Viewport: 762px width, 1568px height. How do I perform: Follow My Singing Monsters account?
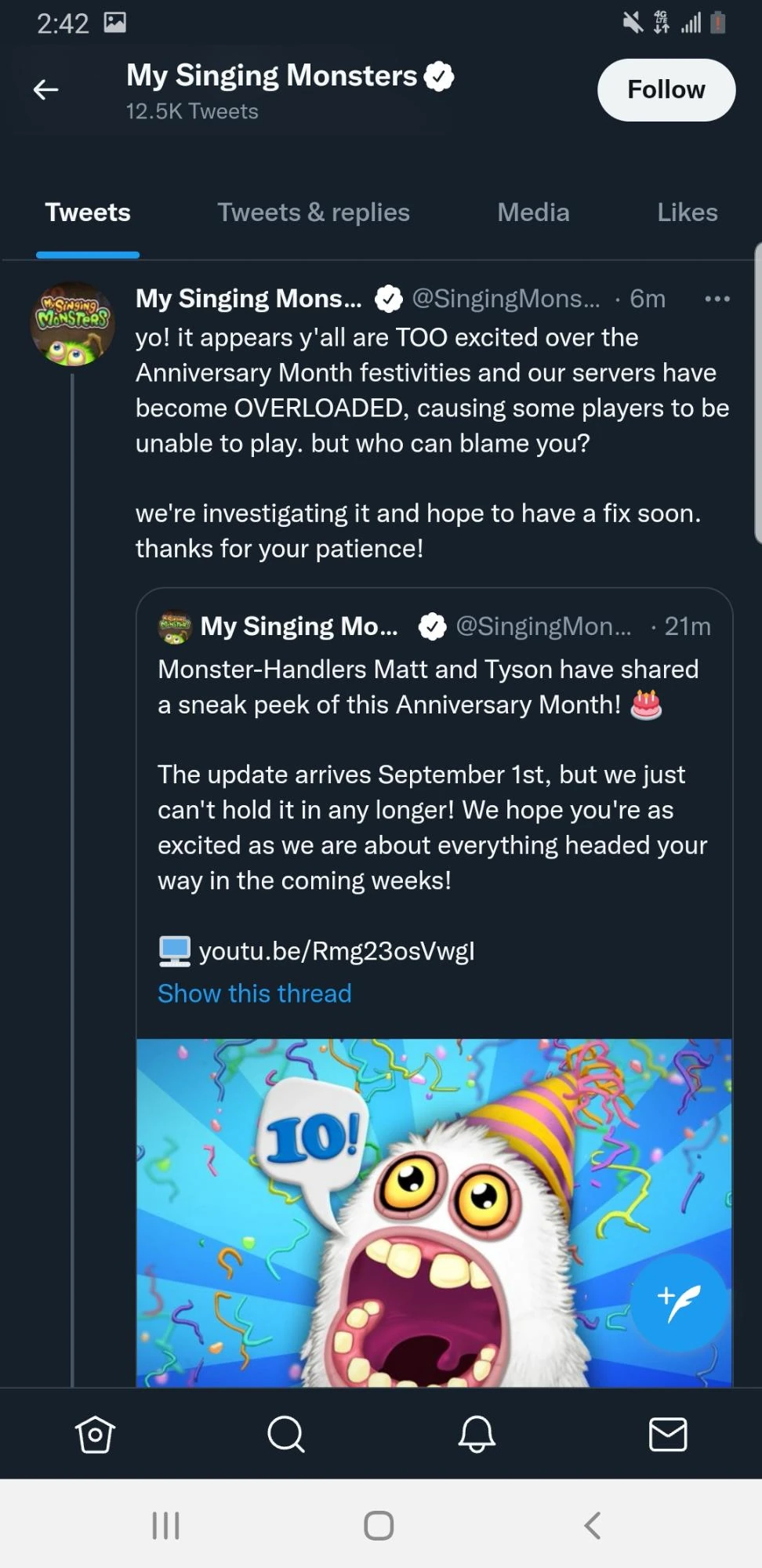[x=666, y=90]
